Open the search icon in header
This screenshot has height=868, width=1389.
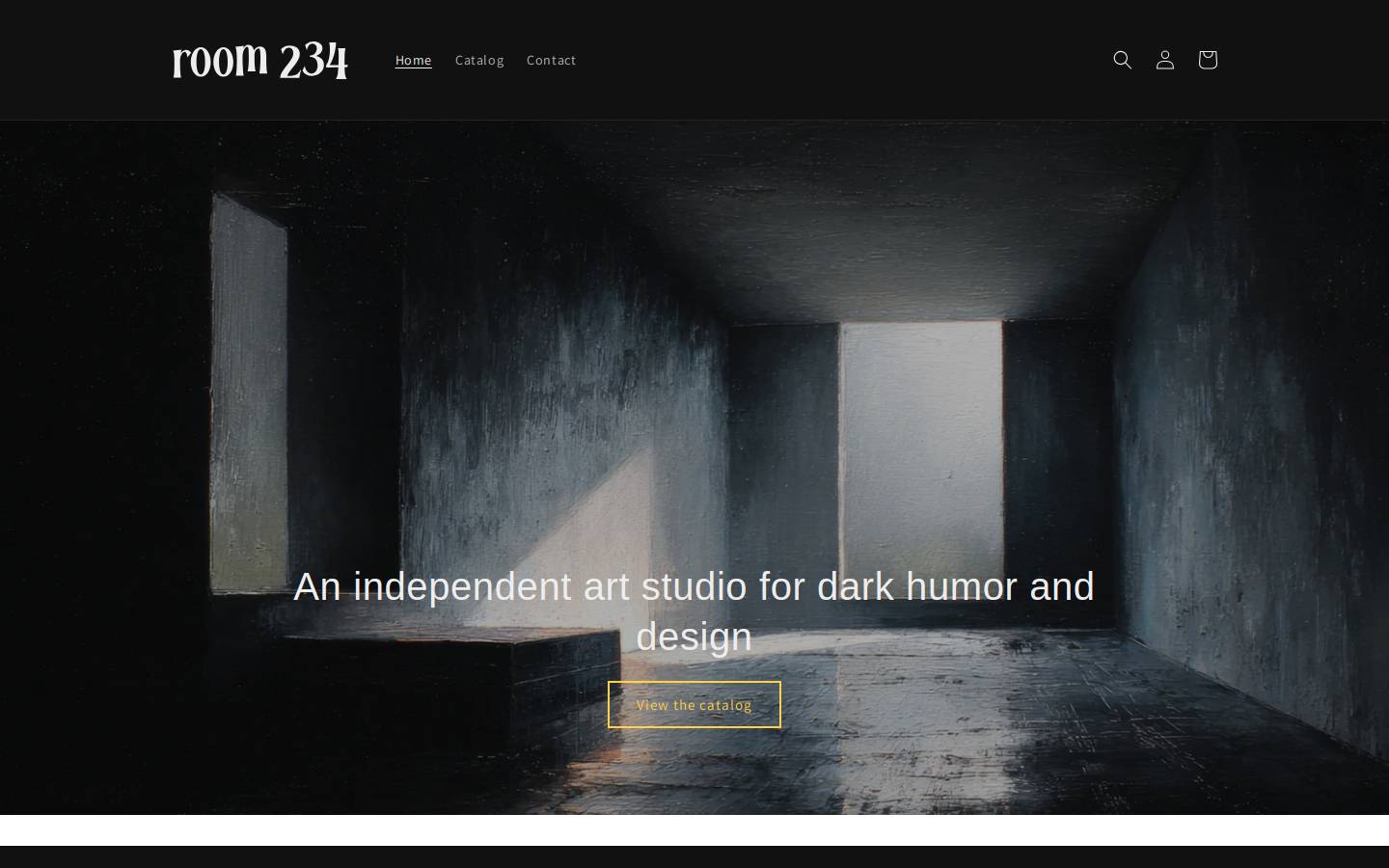coord(1122,60)
